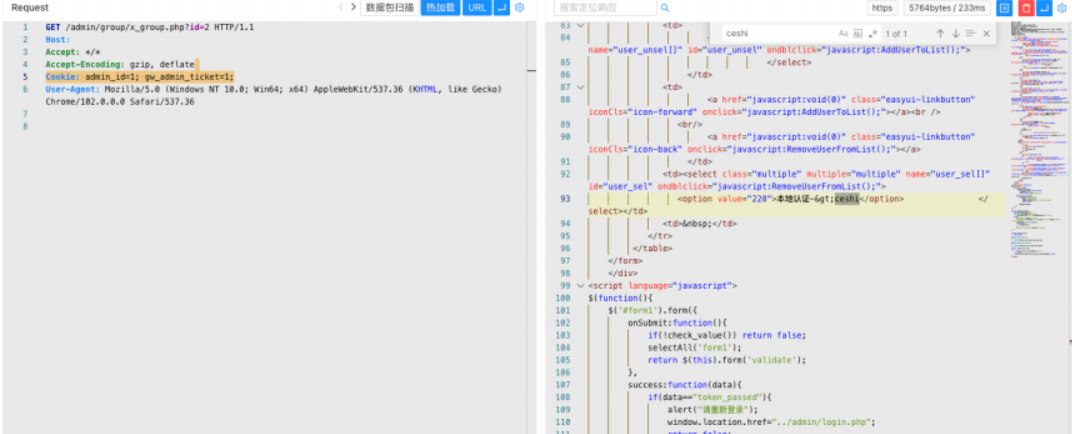Collapse code fold at line 83

tap(580, 25)
